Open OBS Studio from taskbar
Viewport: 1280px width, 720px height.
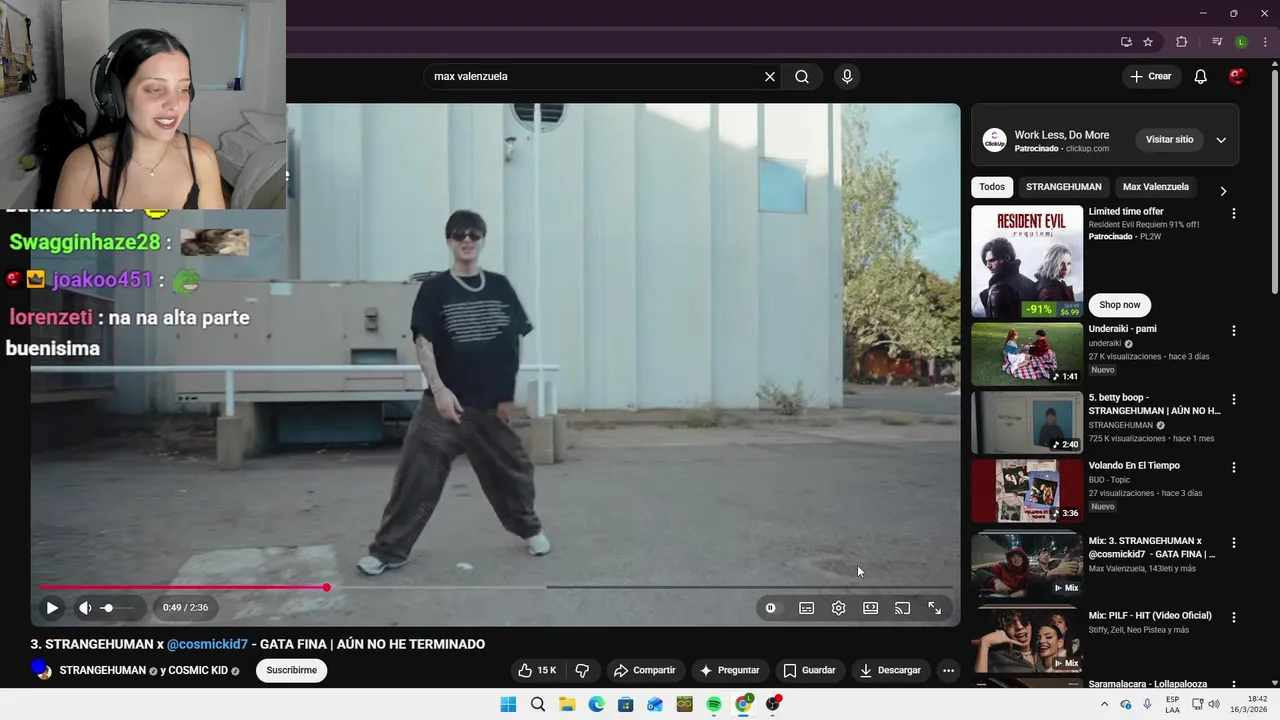[773, 704]
